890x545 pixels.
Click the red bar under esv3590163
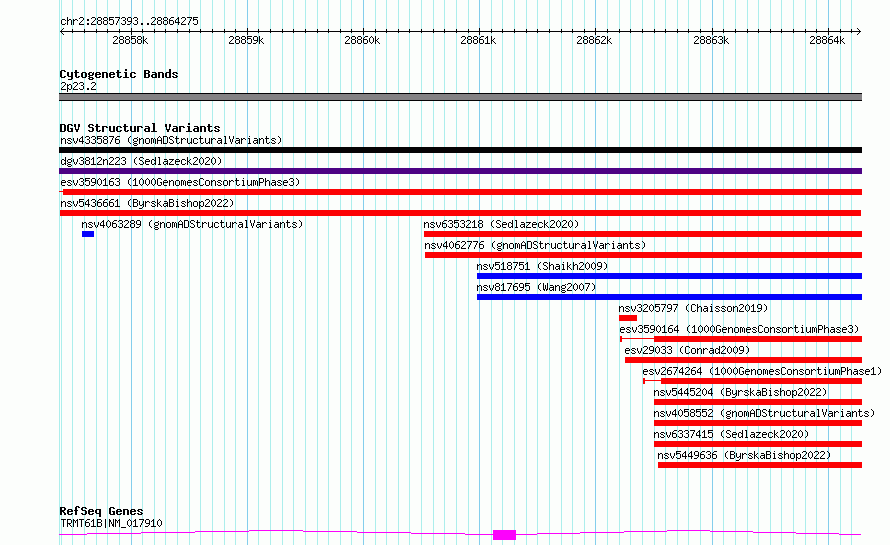click(x=460, y=192)
